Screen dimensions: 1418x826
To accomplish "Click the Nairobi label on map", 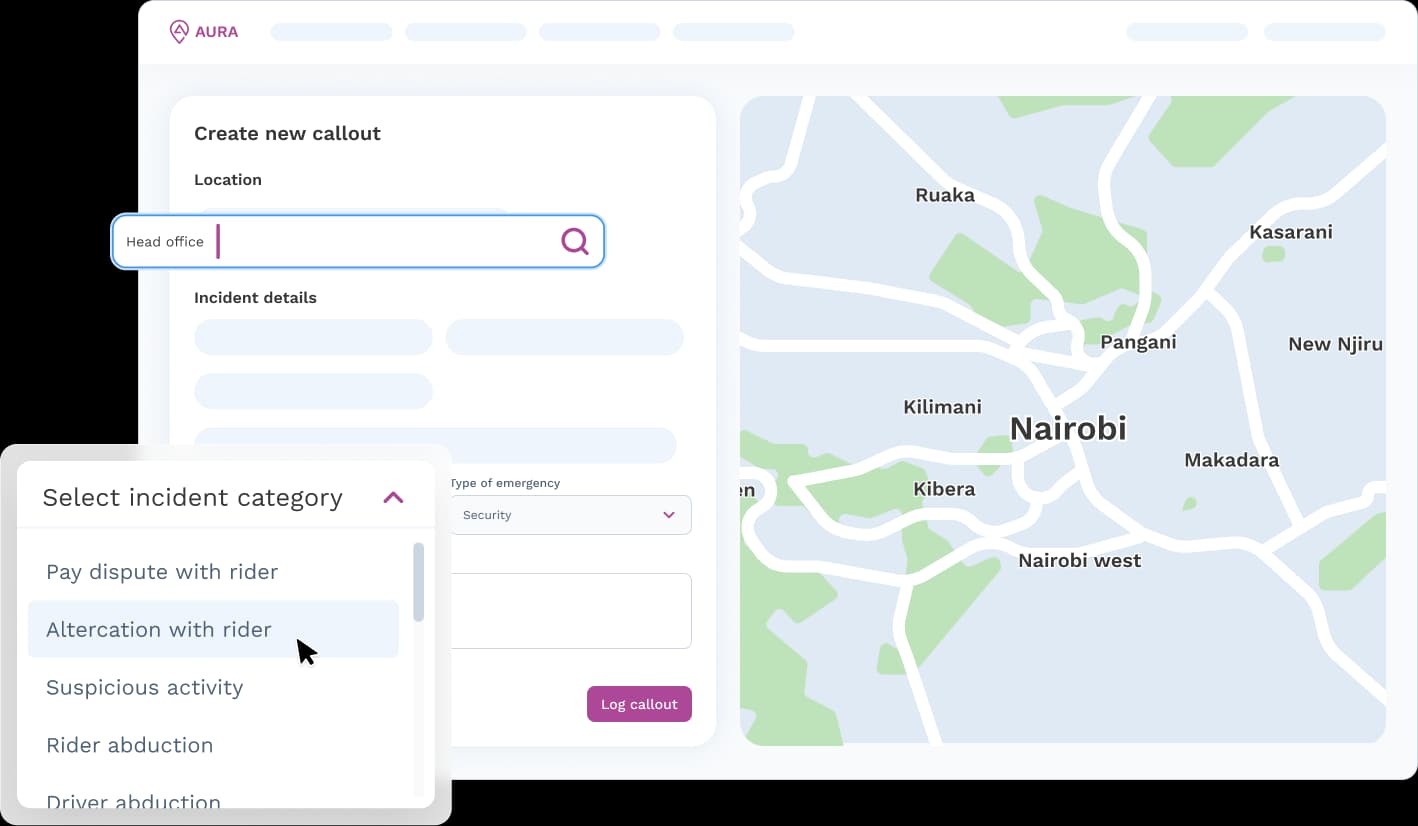I will tap(1068, 429).
